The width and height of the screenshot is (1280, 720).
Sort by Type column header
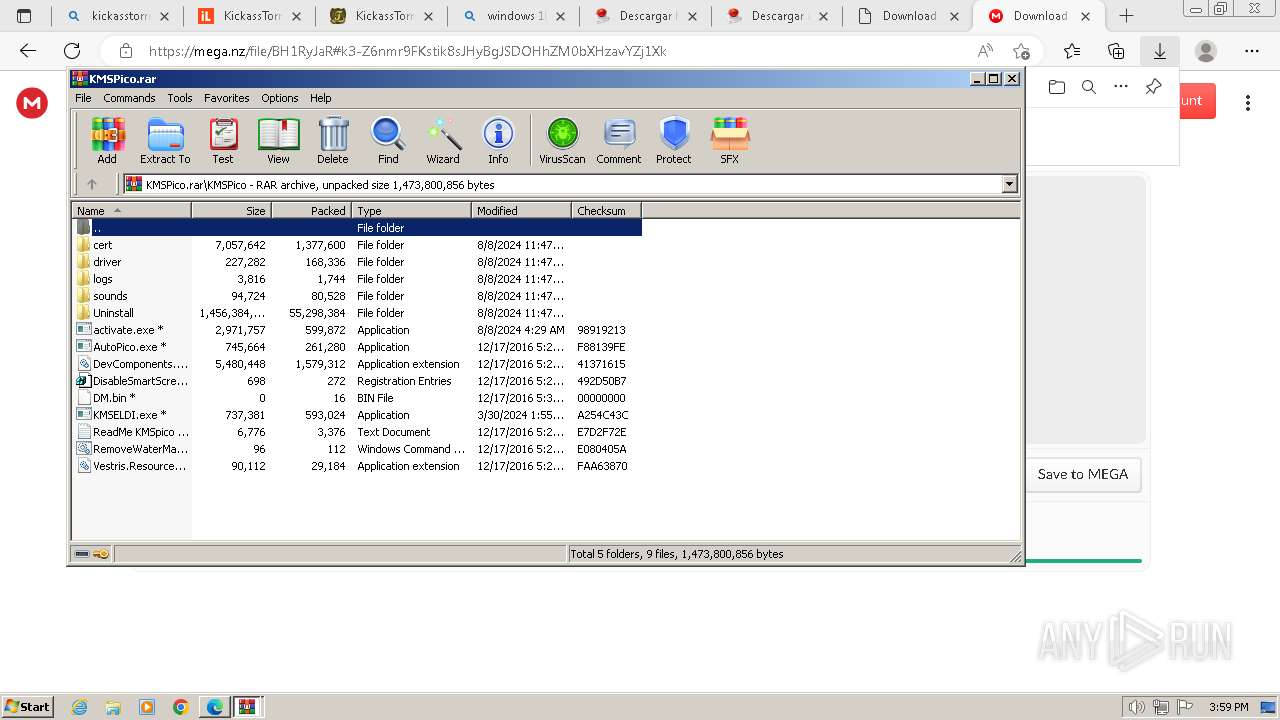pos(411,210)
